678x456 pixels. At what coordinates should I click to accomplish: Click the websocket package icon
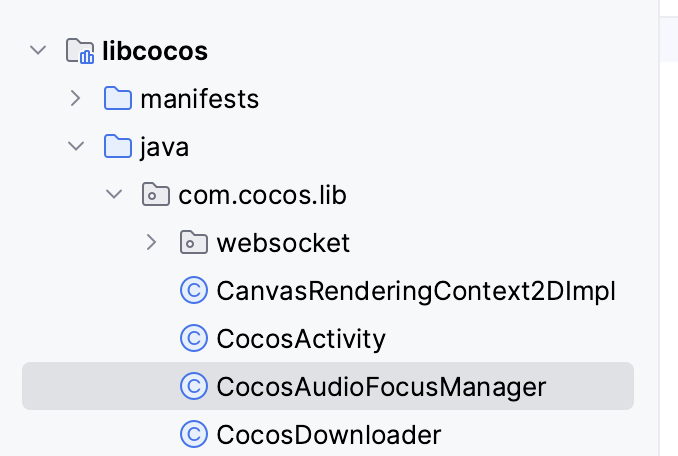click(x=193, y=243)
